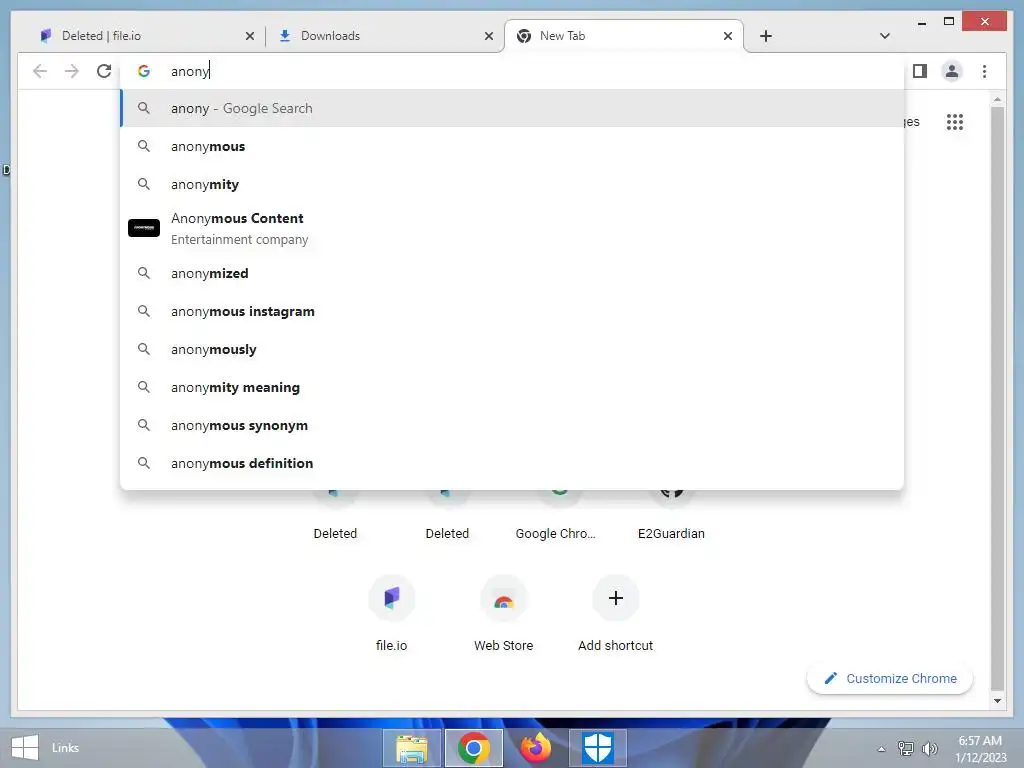Go back using the back arrow
This screenshot has height=768, width=1024.
40,71
